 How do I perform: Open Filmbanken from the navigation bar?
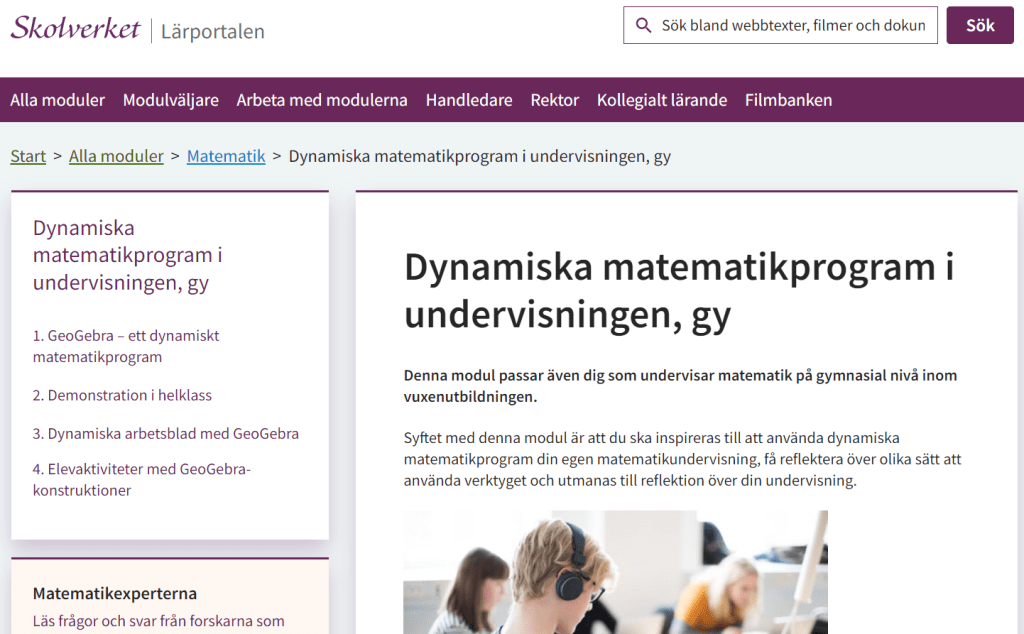point(788,100)
